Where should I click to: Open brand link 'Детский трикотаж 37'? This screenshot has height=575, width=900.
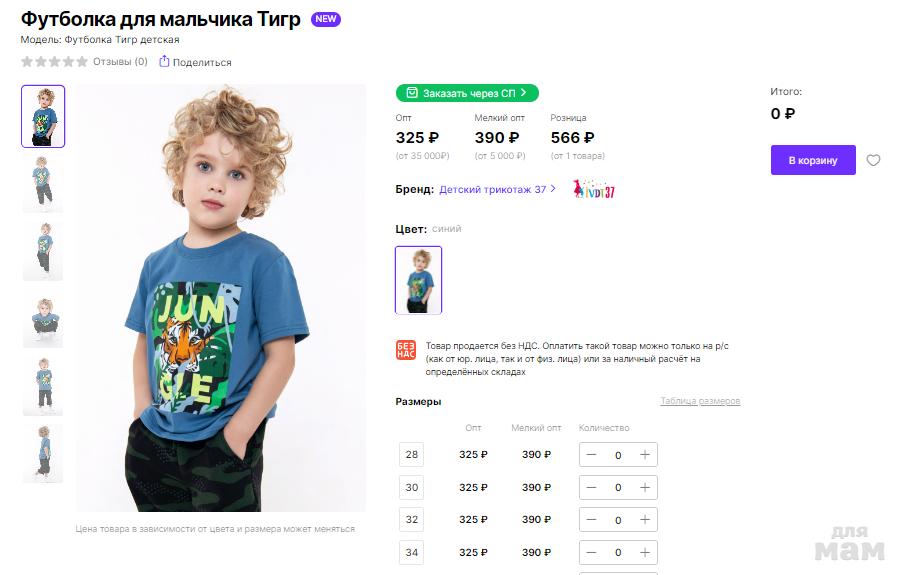tap(493, 189)
